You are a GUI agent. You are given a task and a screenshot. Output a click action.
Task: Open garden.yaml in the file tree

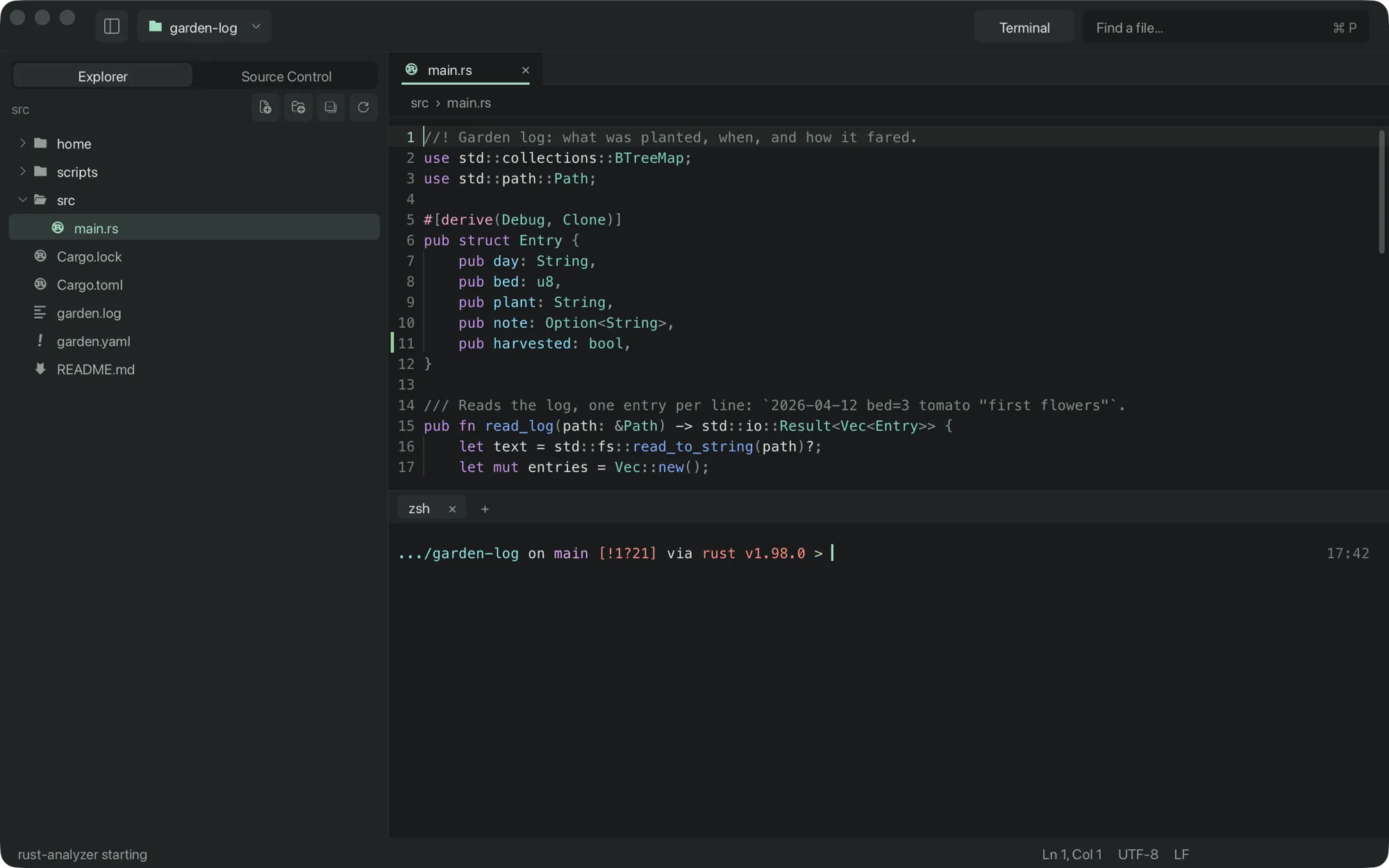coord(194,341)
